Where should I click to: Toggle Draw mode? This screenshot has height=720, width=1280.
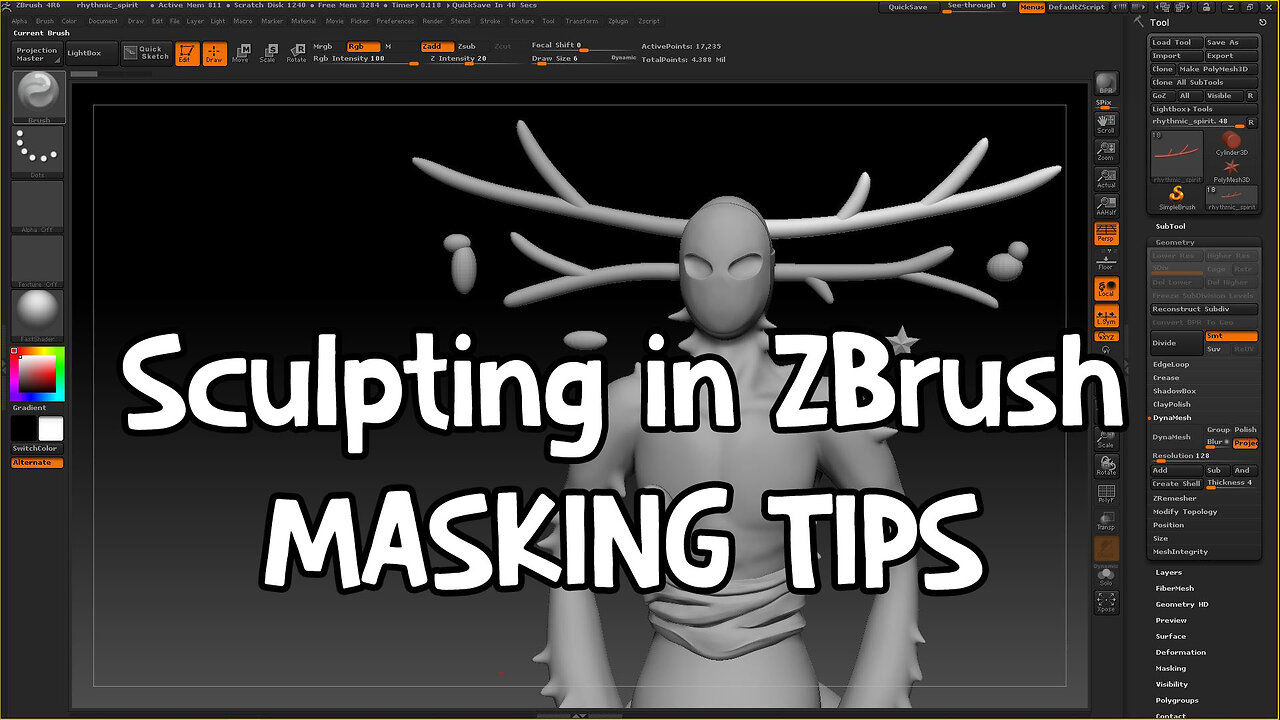point(214,54)
